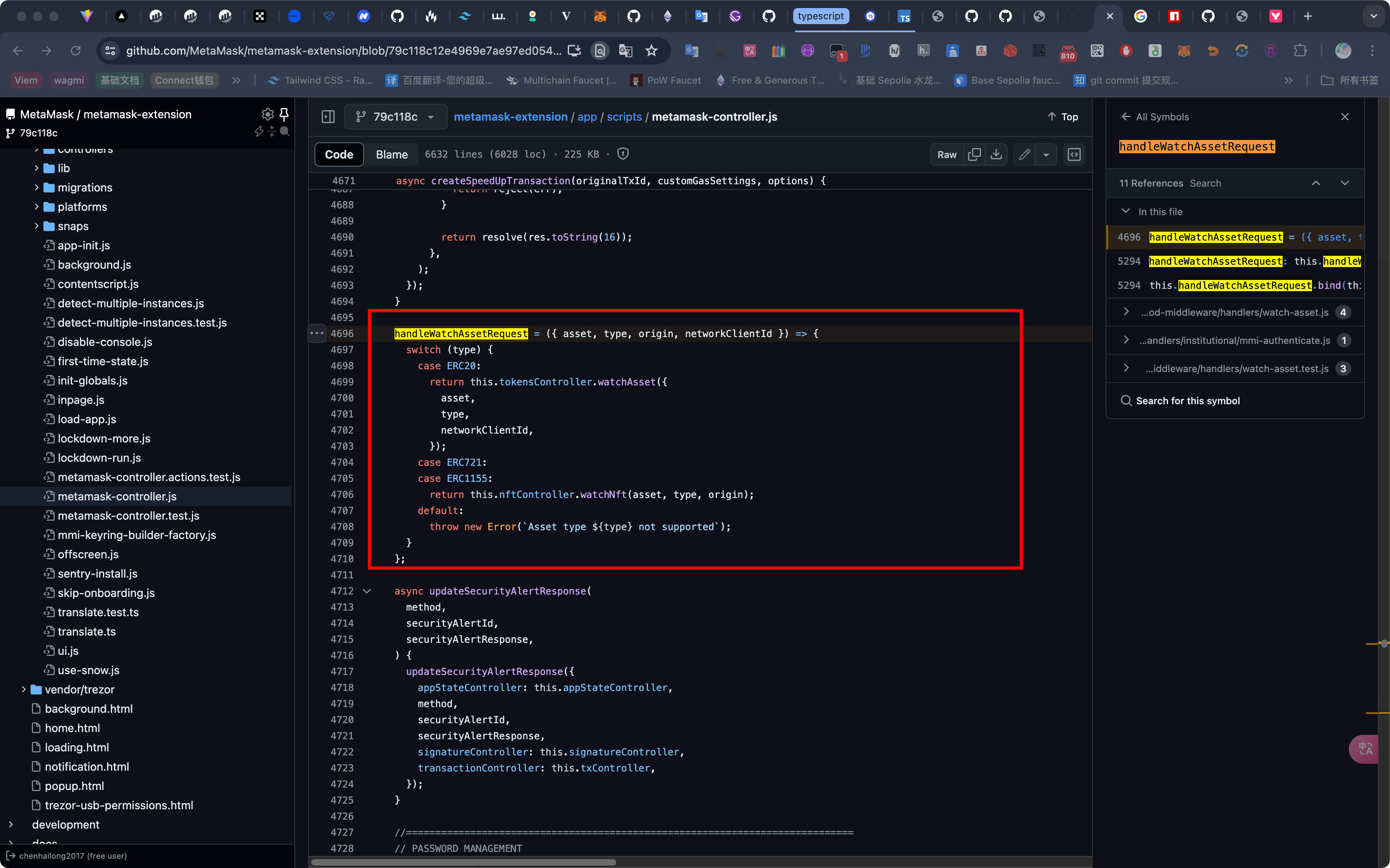Go back to All Symbols
Screen dimensions: 1390x868
pos(1155,117)
